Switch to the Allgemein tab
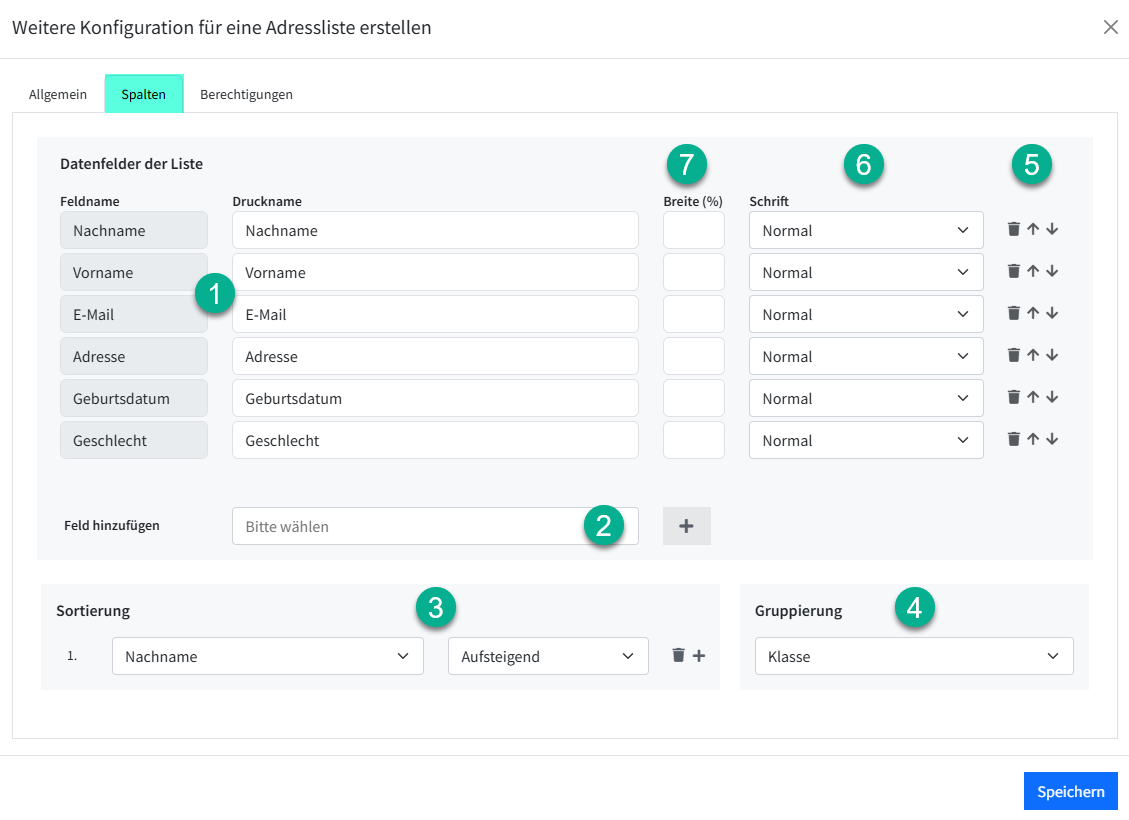The width and height of the screenshot is (1129, 820). 58,95
